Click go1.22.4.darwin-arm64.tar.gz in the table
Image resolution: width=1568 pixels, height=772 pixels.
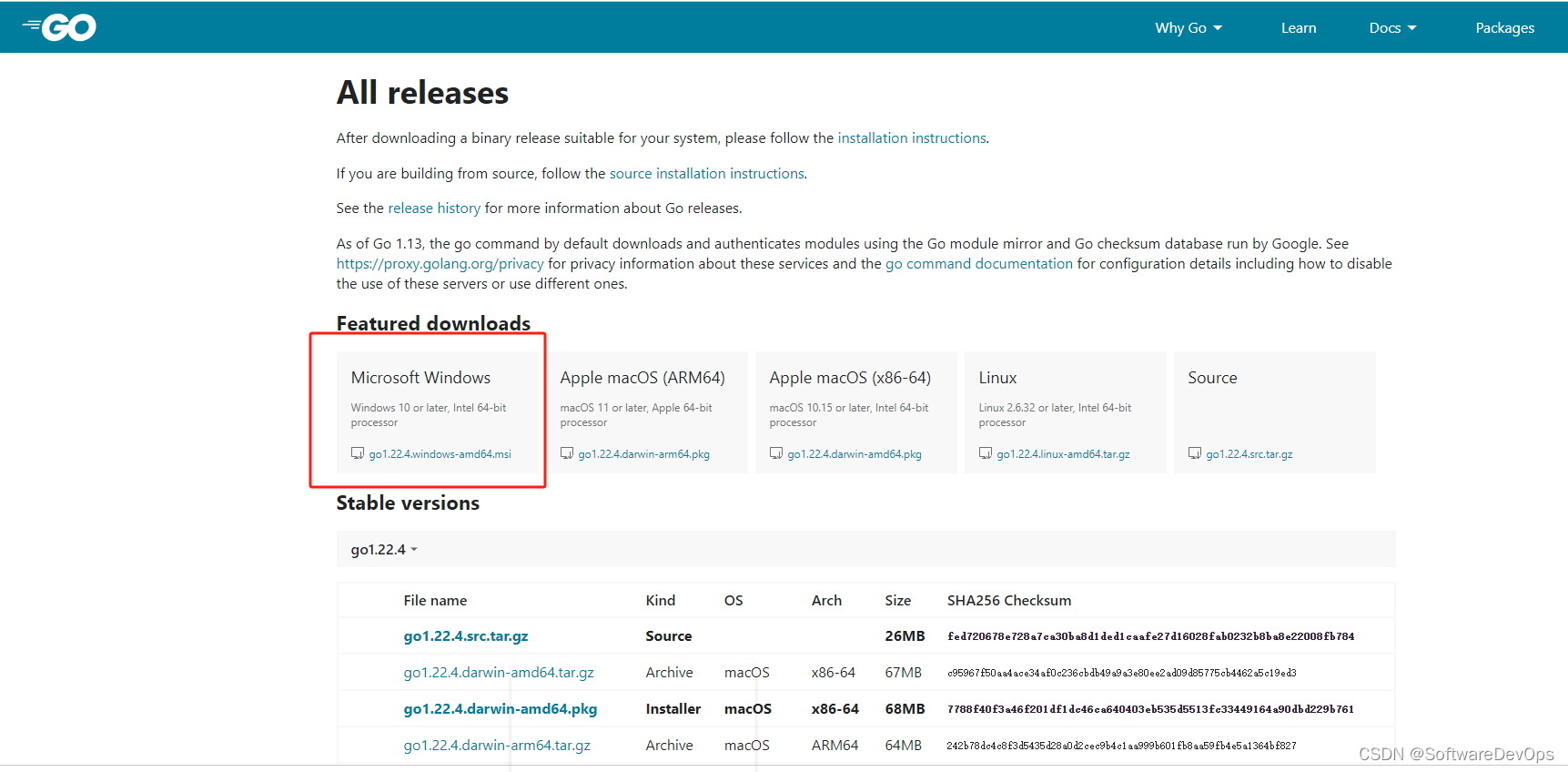[x=497, y=746]
